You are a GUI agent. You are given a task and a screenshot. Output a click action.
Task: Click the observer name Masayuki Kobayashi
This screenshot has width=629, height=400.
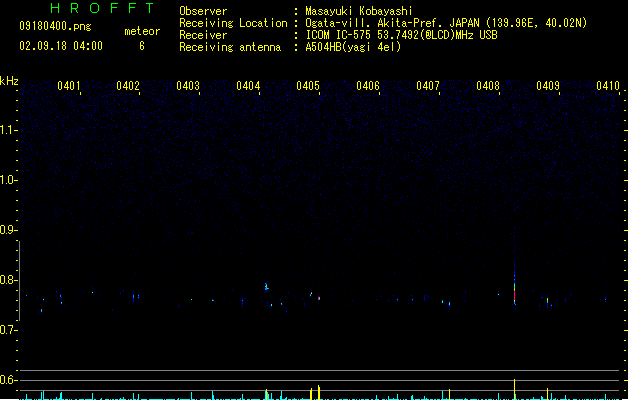359,11
